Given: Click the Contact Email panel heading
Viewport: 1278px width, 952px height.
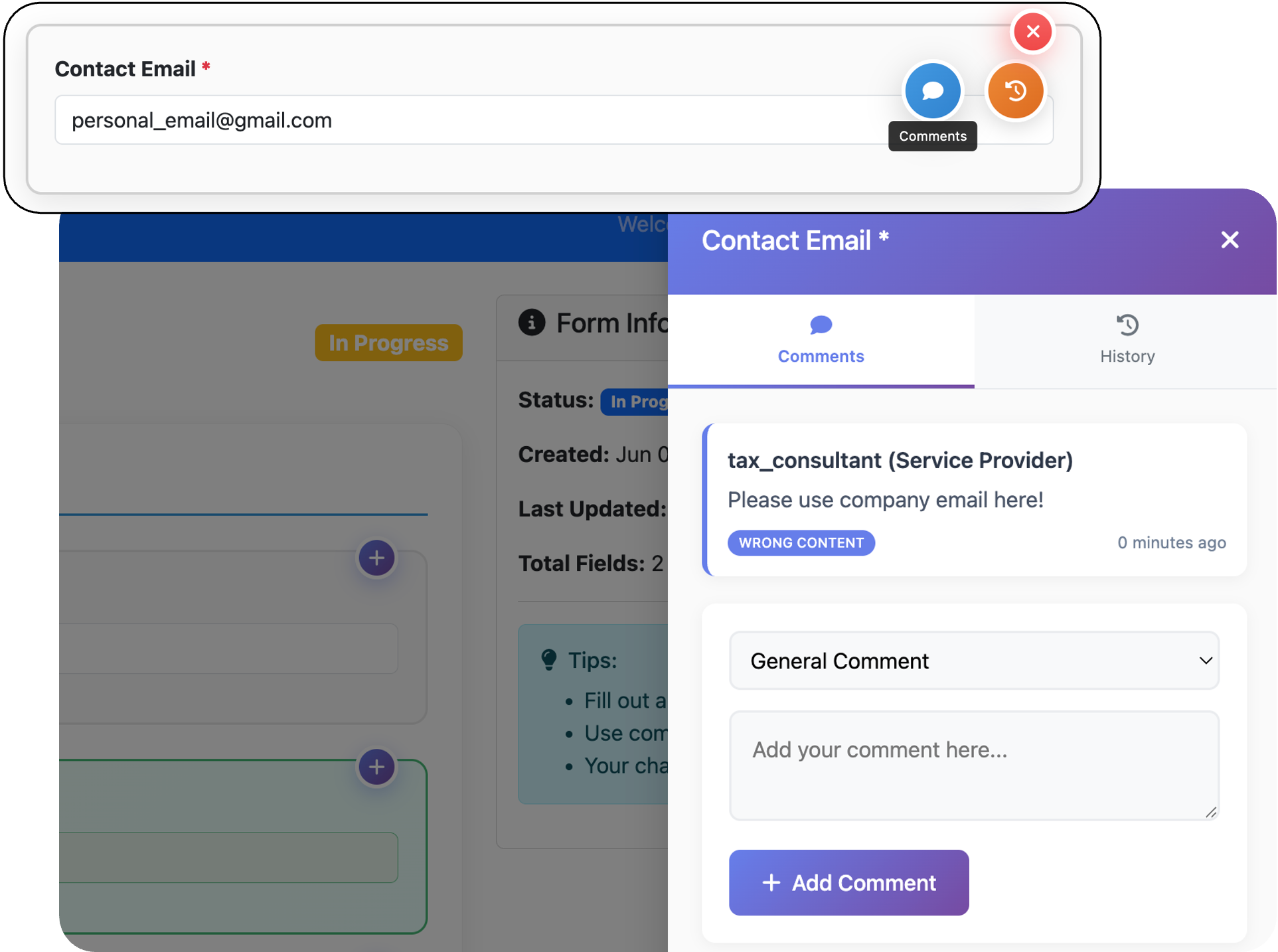Looking at the screenshot, I should (x=795, y=240).
